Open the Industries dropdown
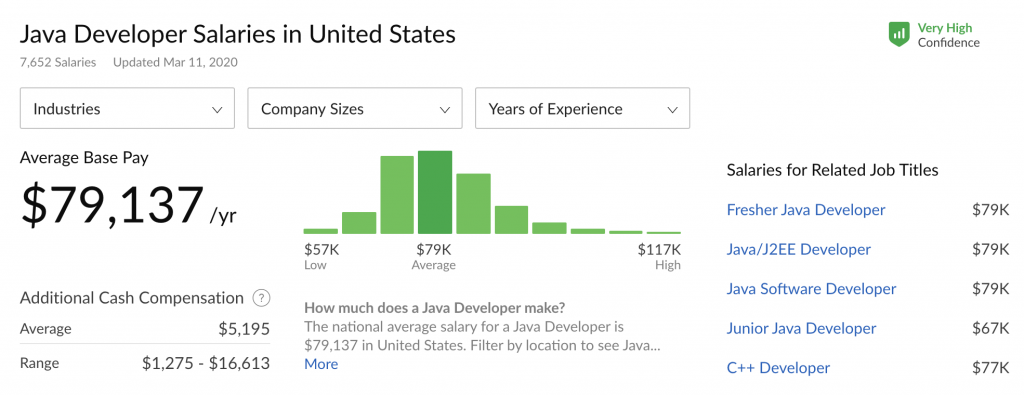 tap(127, 108)
